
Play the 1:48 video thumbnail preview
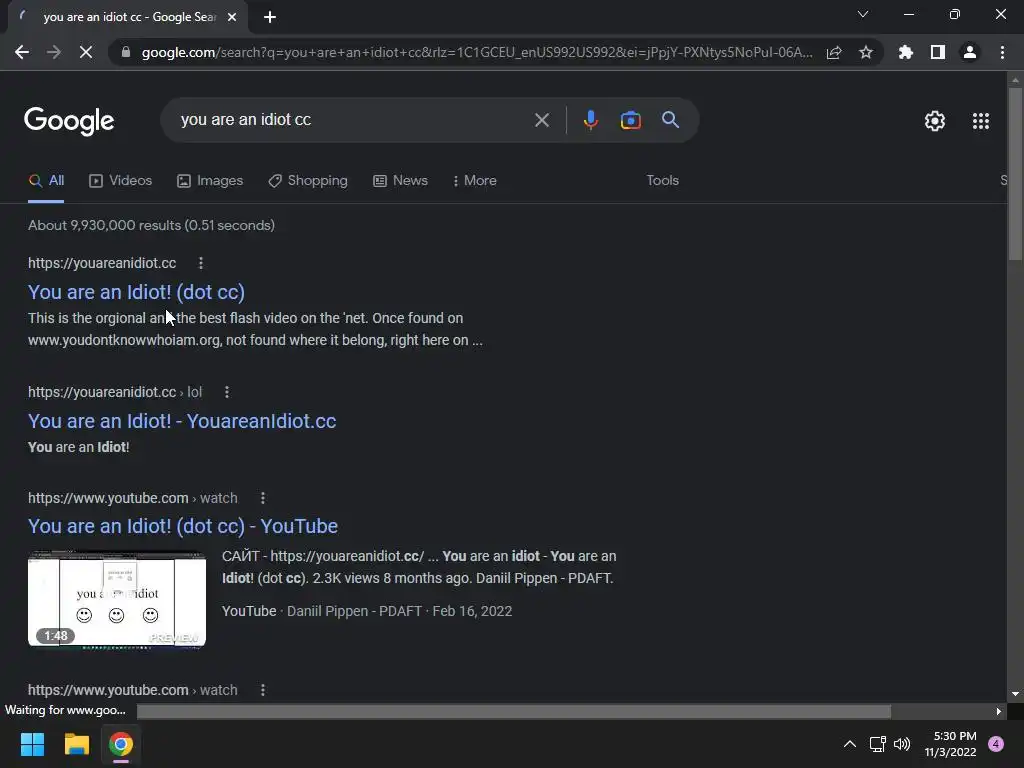117,599
